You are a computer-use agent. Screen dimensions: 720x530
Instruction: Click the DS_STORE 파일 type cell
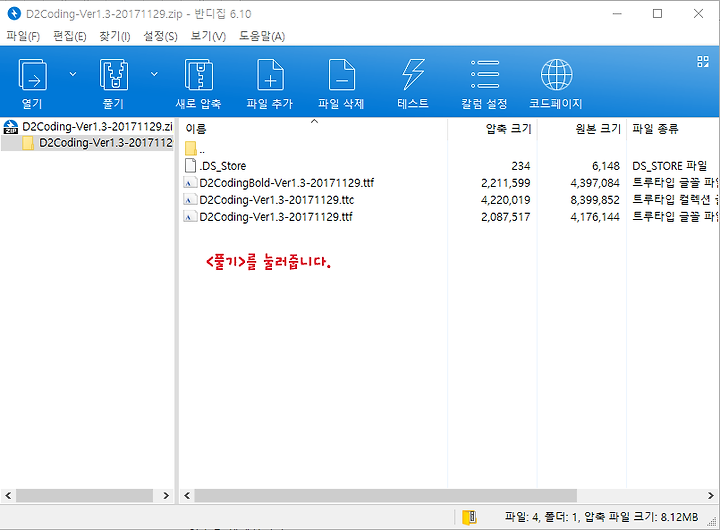(x=669, y=166)
